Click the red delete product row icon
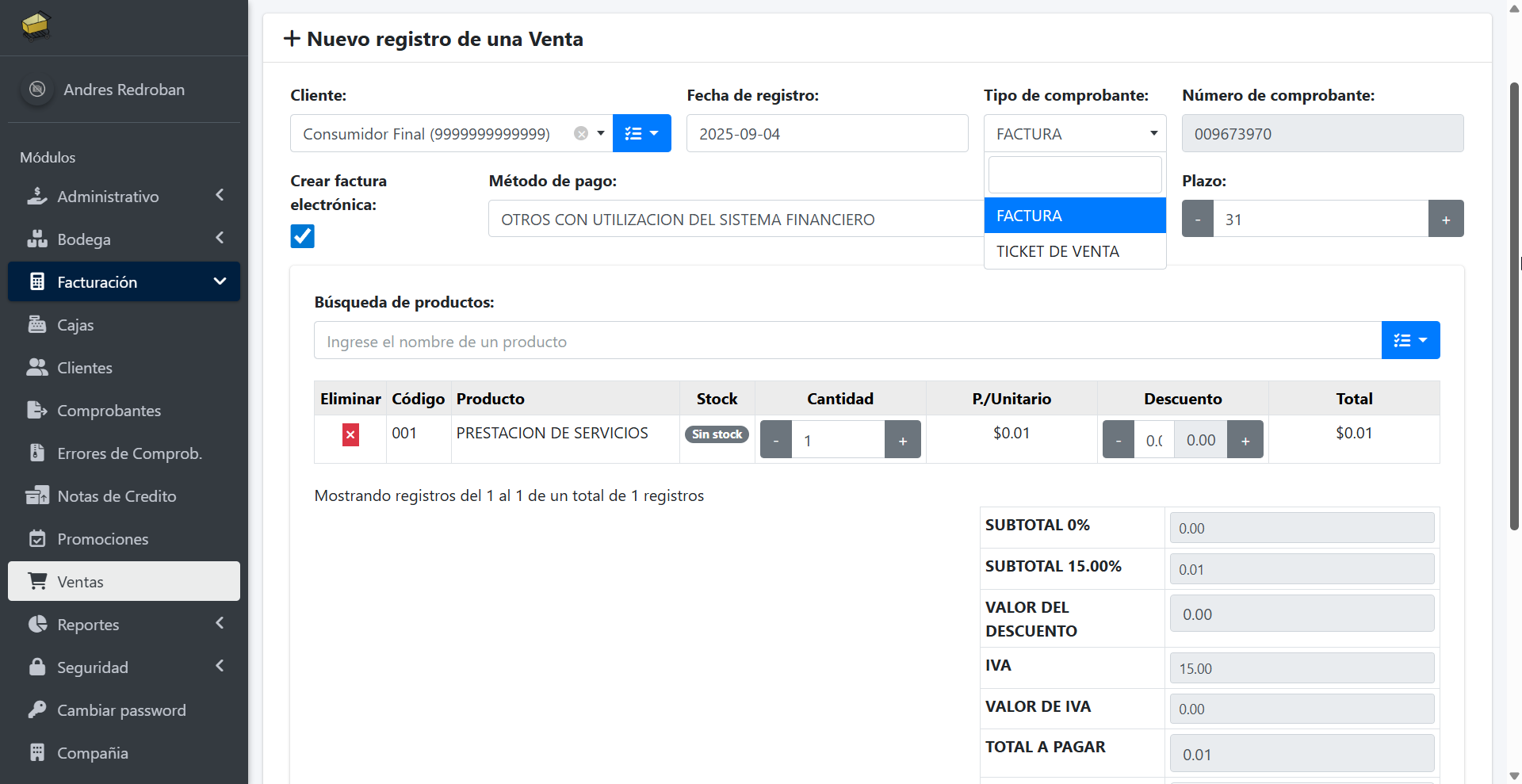This screenshot has width=1522, height=784. point(350,434)
